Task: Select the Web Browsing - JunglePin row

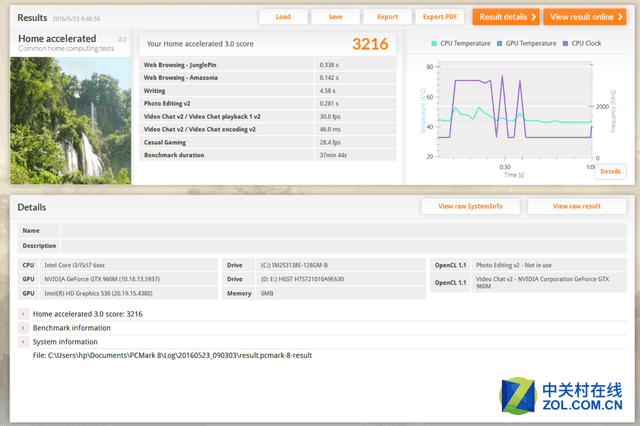Action: tap(268, 65)
